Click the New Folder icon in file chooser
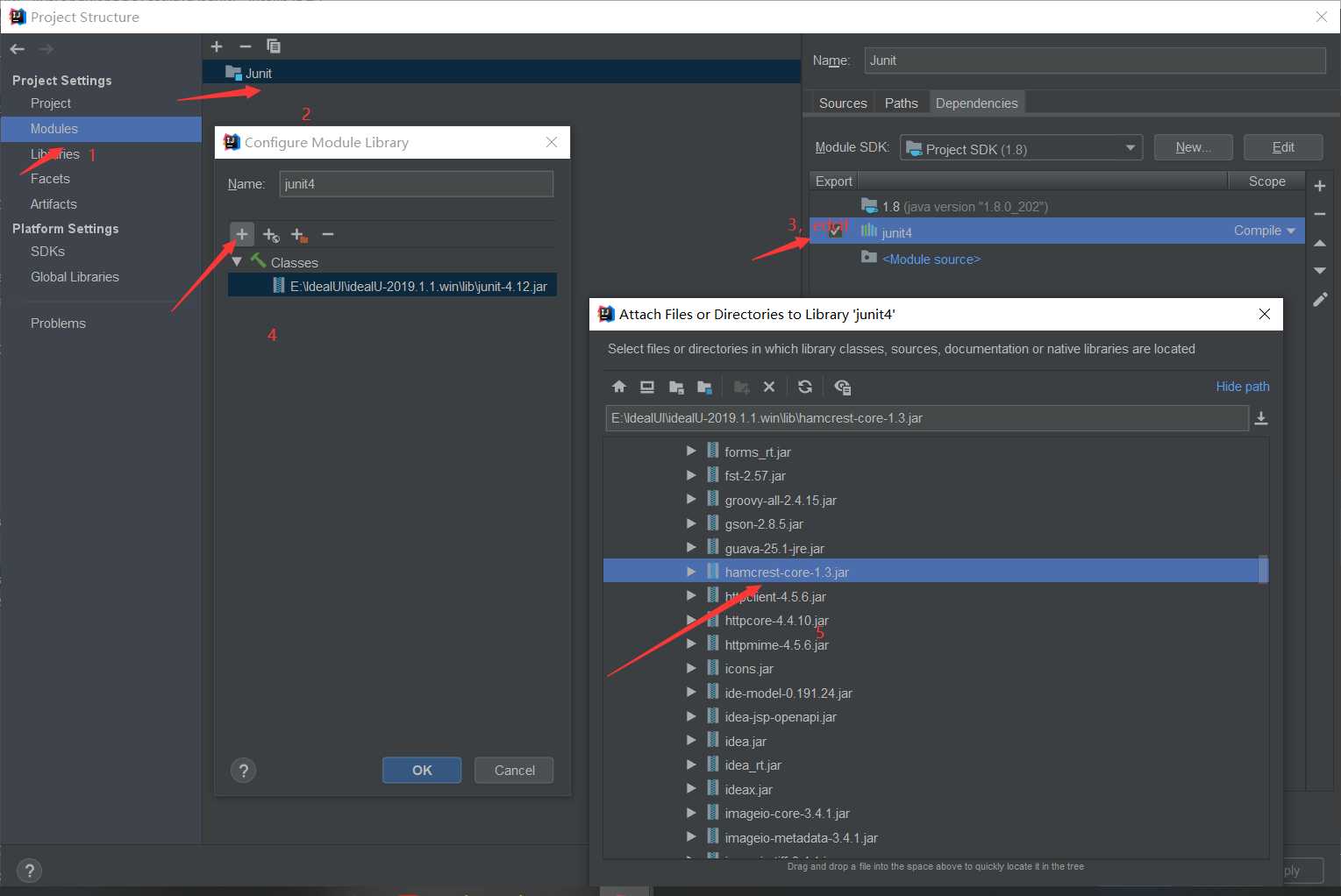This screenshot has height=896, width=1341. 741,387
